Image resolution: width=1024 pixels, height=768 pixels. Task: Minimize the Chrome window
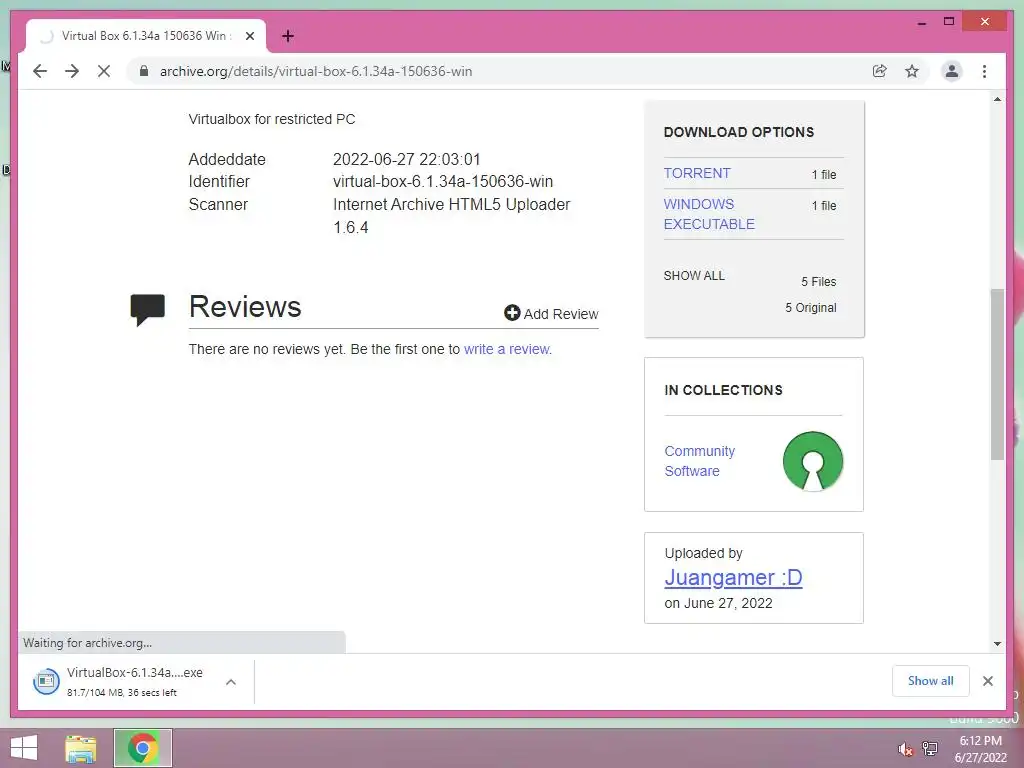coord(921,22)
